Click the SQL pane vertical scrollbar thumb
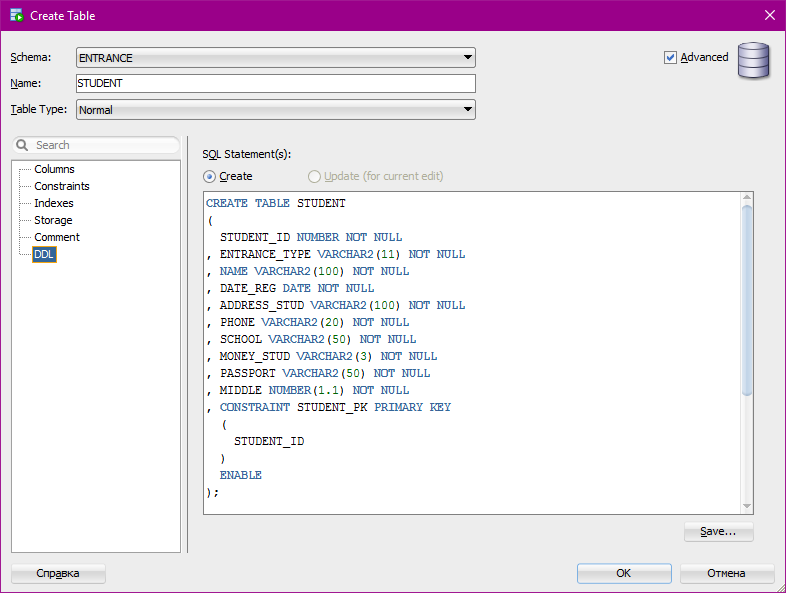Viewport: 786px width, 593px height. (747, 300)
